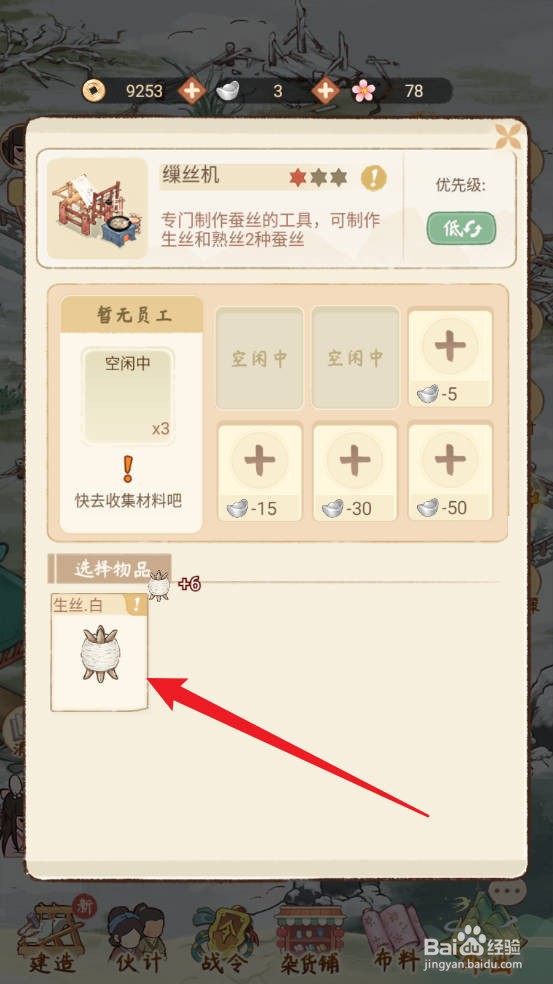Tap the plus next to copper coins
The width and height of the screenshot is (553, 984).
click(191, 92)
